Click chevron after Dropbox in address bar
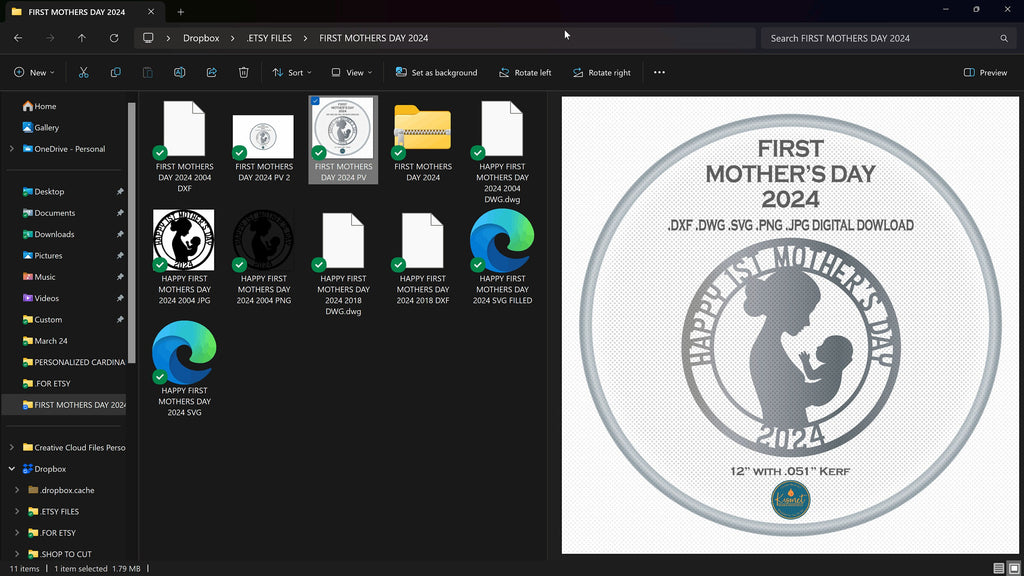The image size is (1024, 576). point(232,39)
